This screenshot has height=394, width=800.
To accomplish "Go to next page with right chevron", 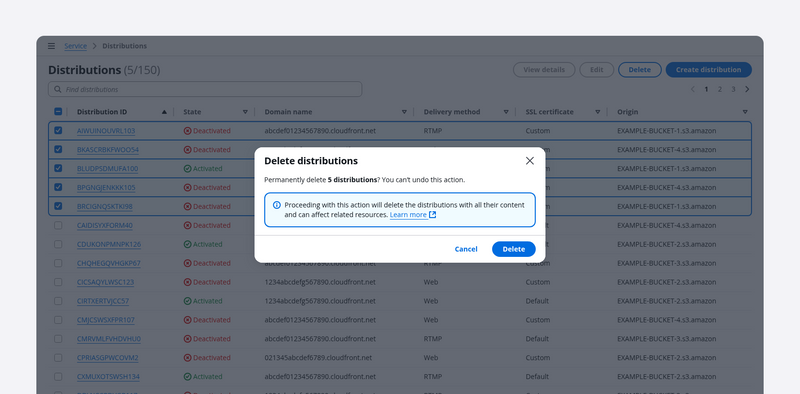I will pyautogui.click(x=747, y=89).
